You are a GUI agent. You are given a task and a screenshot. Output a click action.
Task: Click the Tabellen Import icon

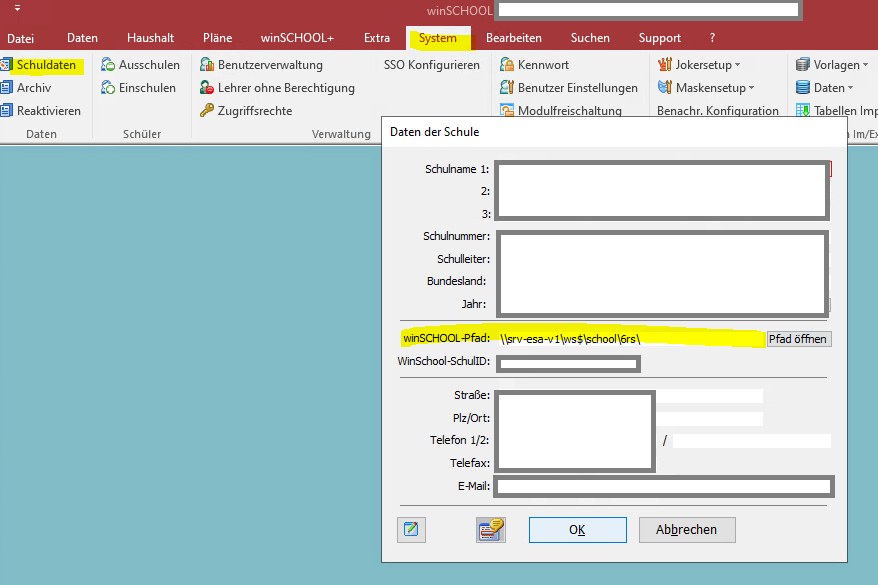(803, 110)
